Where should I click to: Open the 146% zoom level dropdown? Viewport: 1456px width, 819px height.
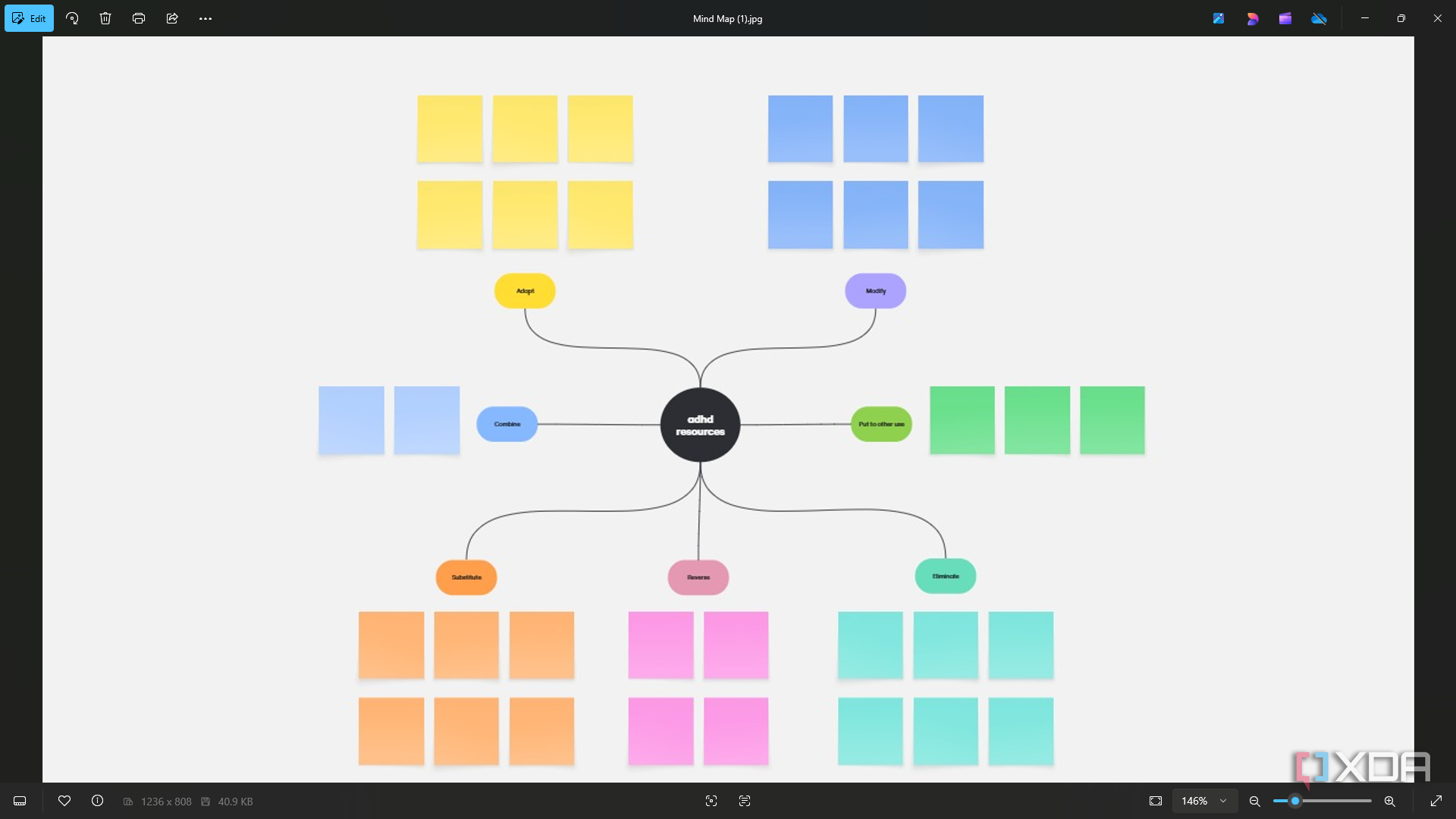pos(1204,801)
